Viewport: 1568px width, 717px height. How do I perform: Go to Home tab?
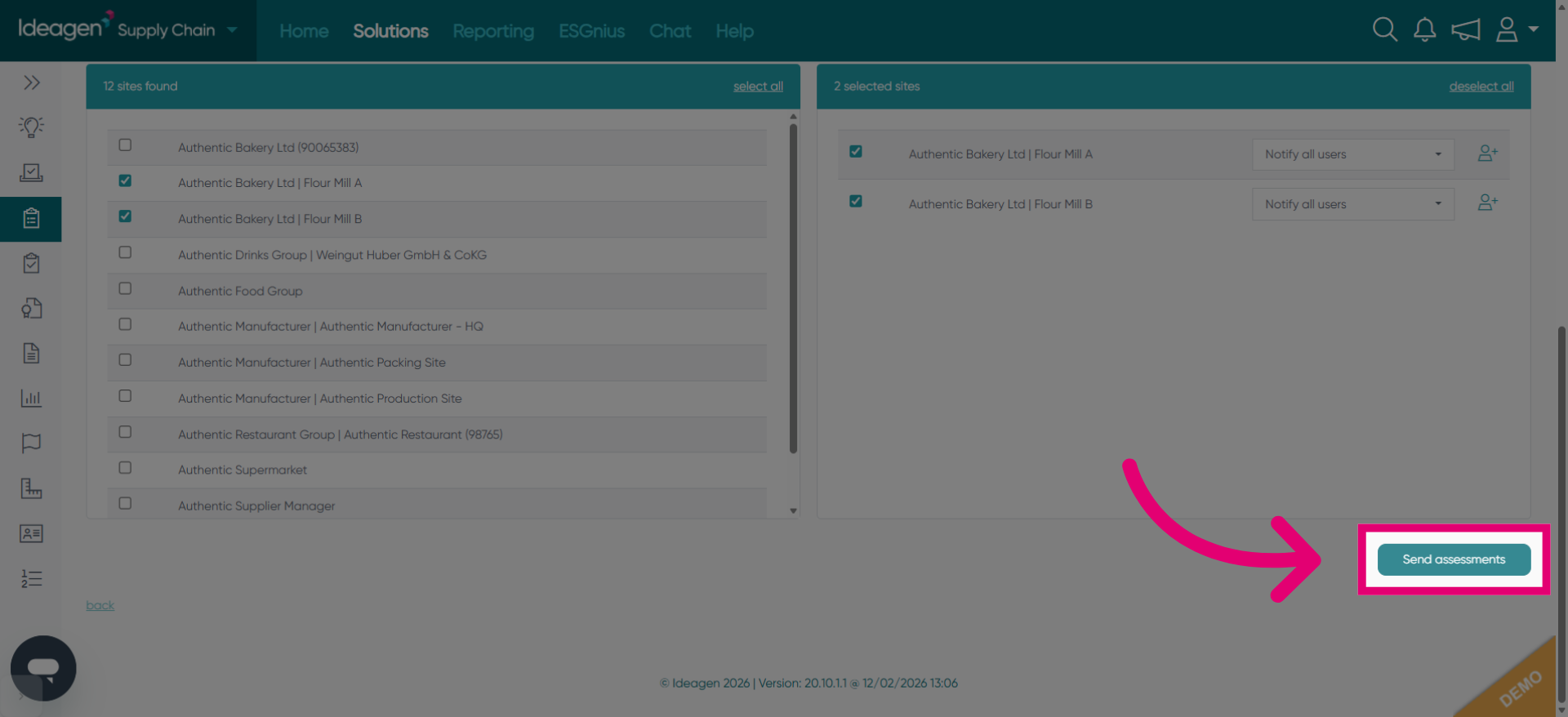[304, 31]
